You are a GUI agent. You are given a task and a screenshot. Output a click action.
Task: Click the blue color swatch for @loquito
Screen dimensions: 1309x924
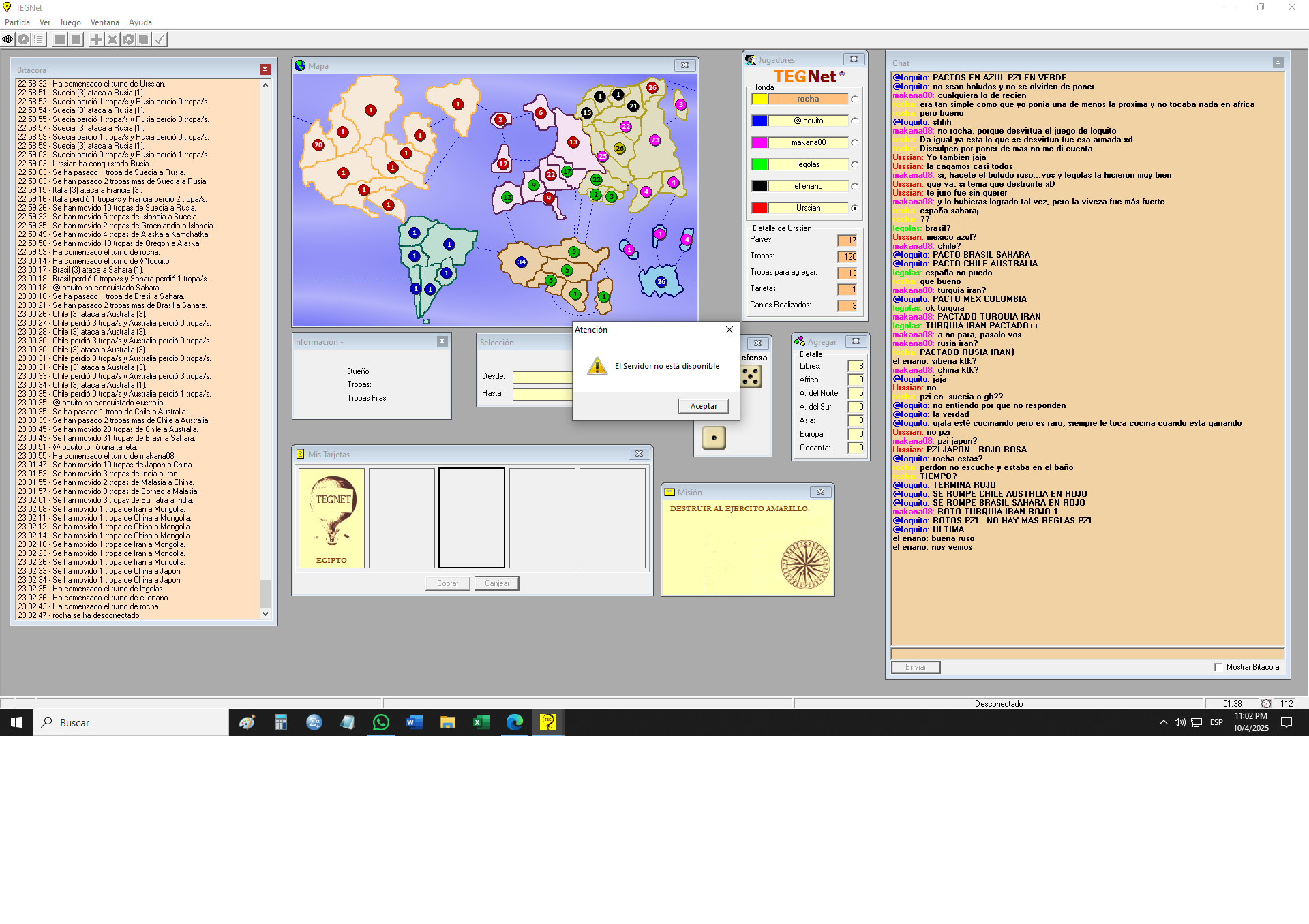click(759, 121)
